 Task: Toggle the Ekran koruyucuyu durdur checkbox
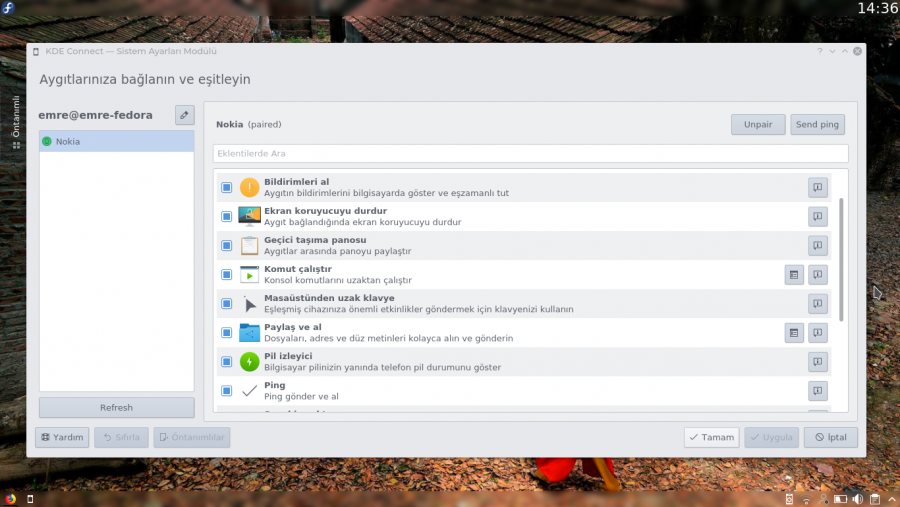[227, 216]
